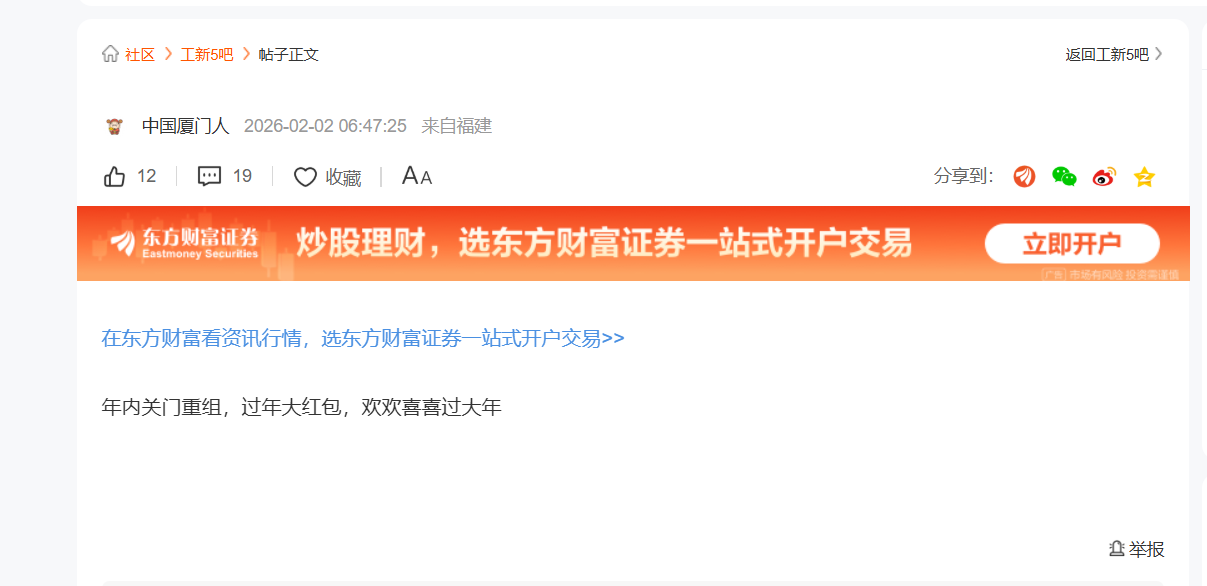
Task: Like the post with the thumbs-up icon
Action: click(x=115, y=177)
